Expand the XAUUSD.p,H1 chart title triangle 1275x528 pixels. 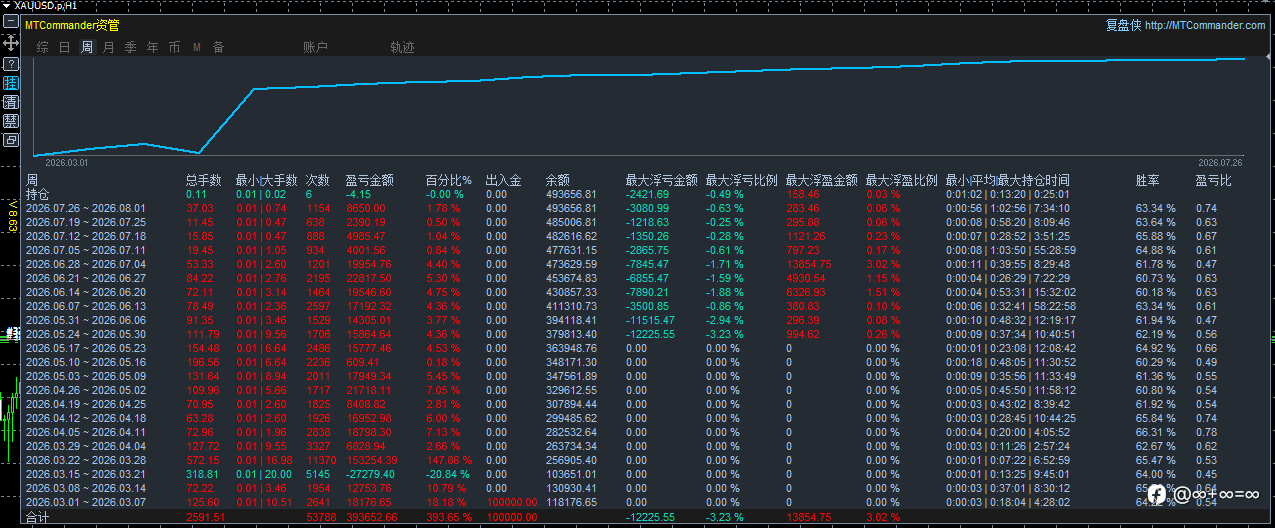tap(6, 5)
